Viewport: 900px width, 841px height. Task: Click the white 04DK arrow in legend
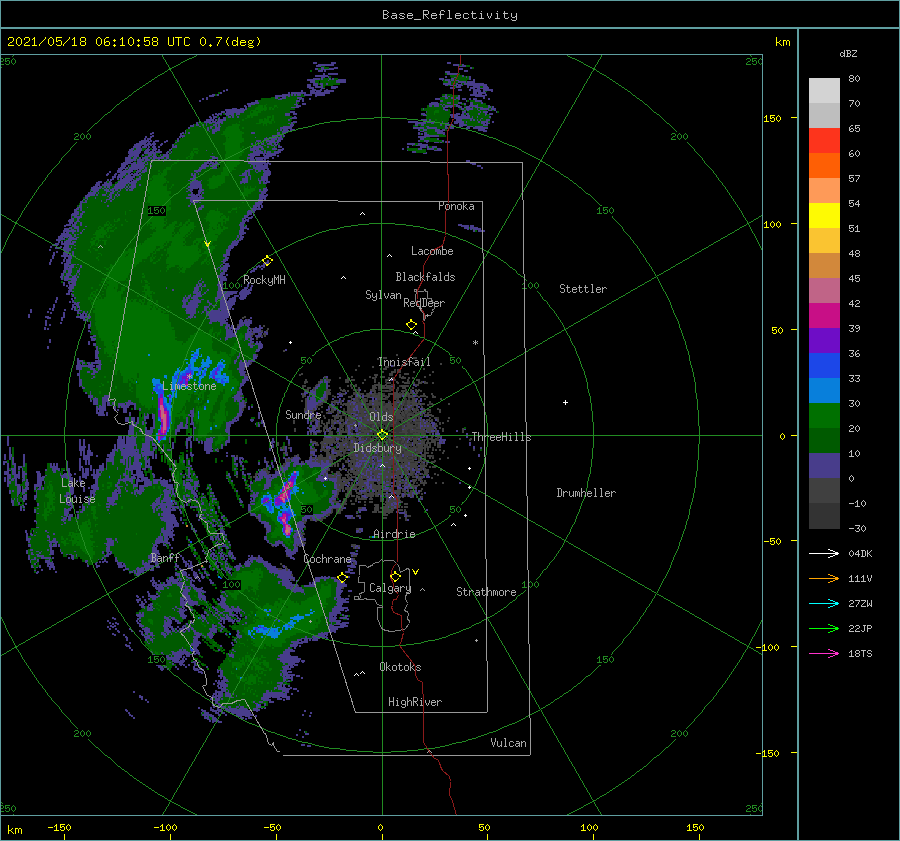click(824, 553)
